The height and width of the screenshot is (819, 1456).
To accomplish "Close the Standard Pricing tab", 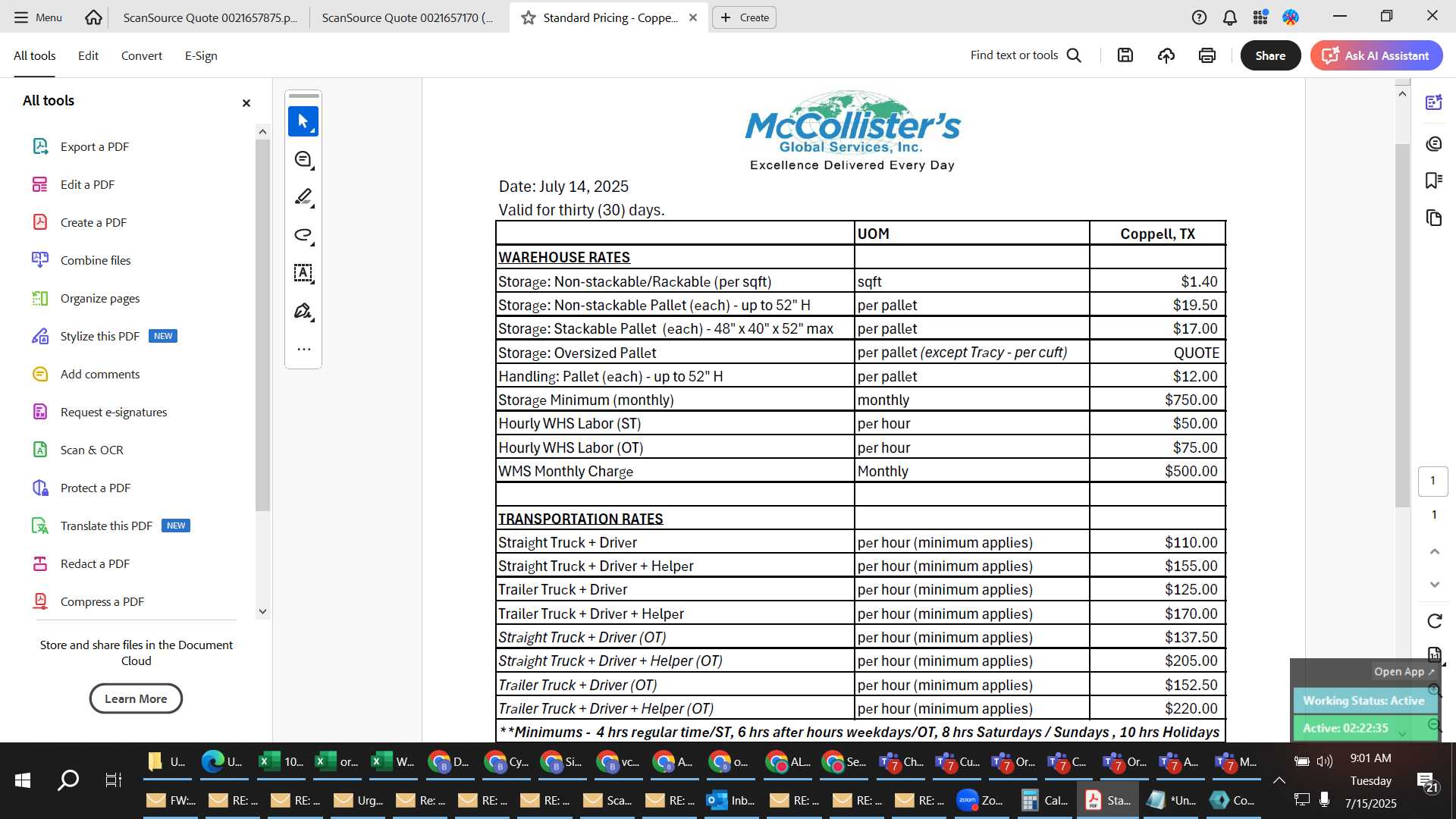I will coord(692,17).
